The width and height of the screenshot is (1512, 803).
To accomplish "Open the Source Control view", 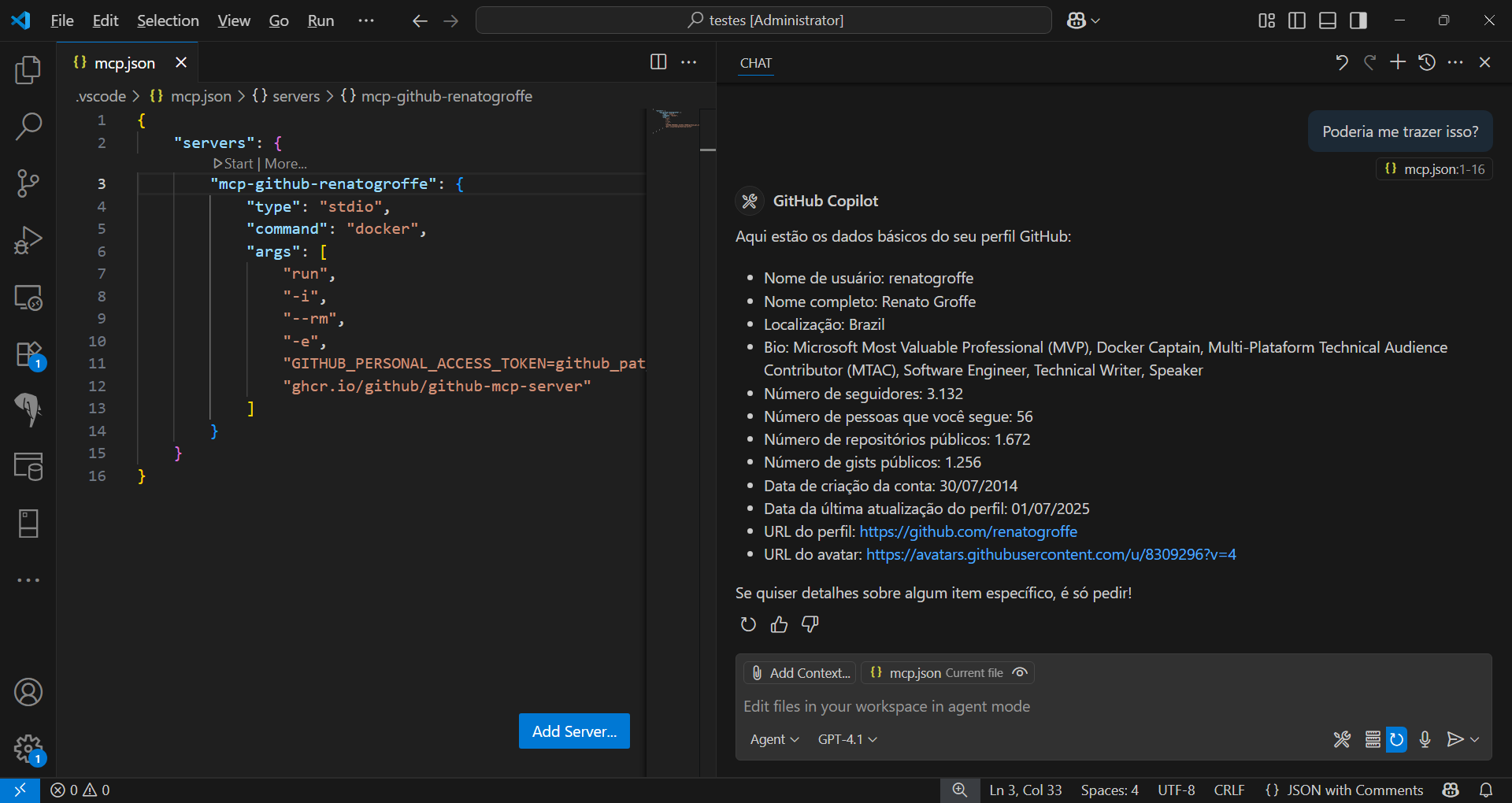I will pyautogui.click(x=28, y=183).
